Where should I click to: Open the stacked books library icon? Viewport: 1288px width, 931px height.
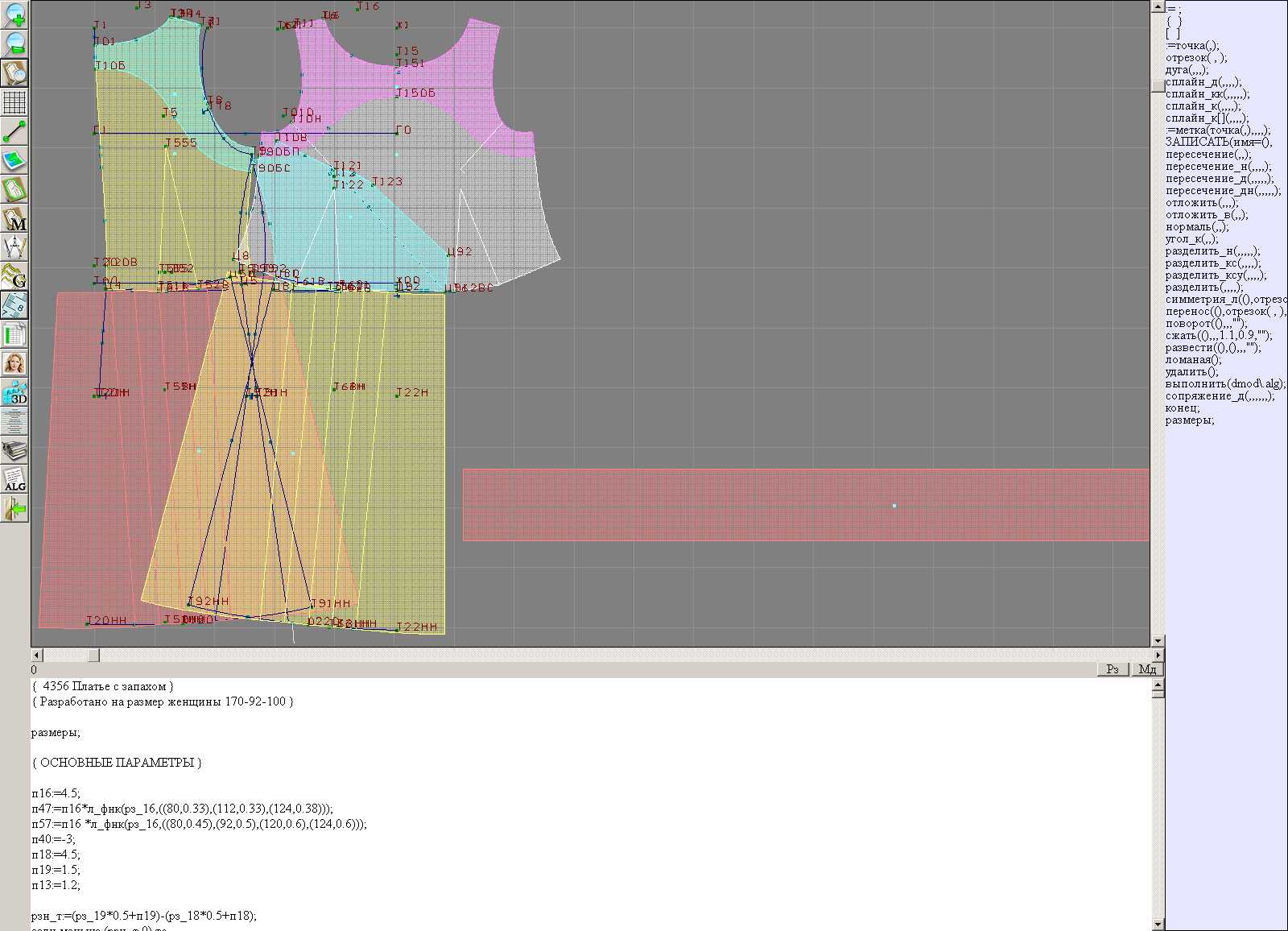(14, 450)
